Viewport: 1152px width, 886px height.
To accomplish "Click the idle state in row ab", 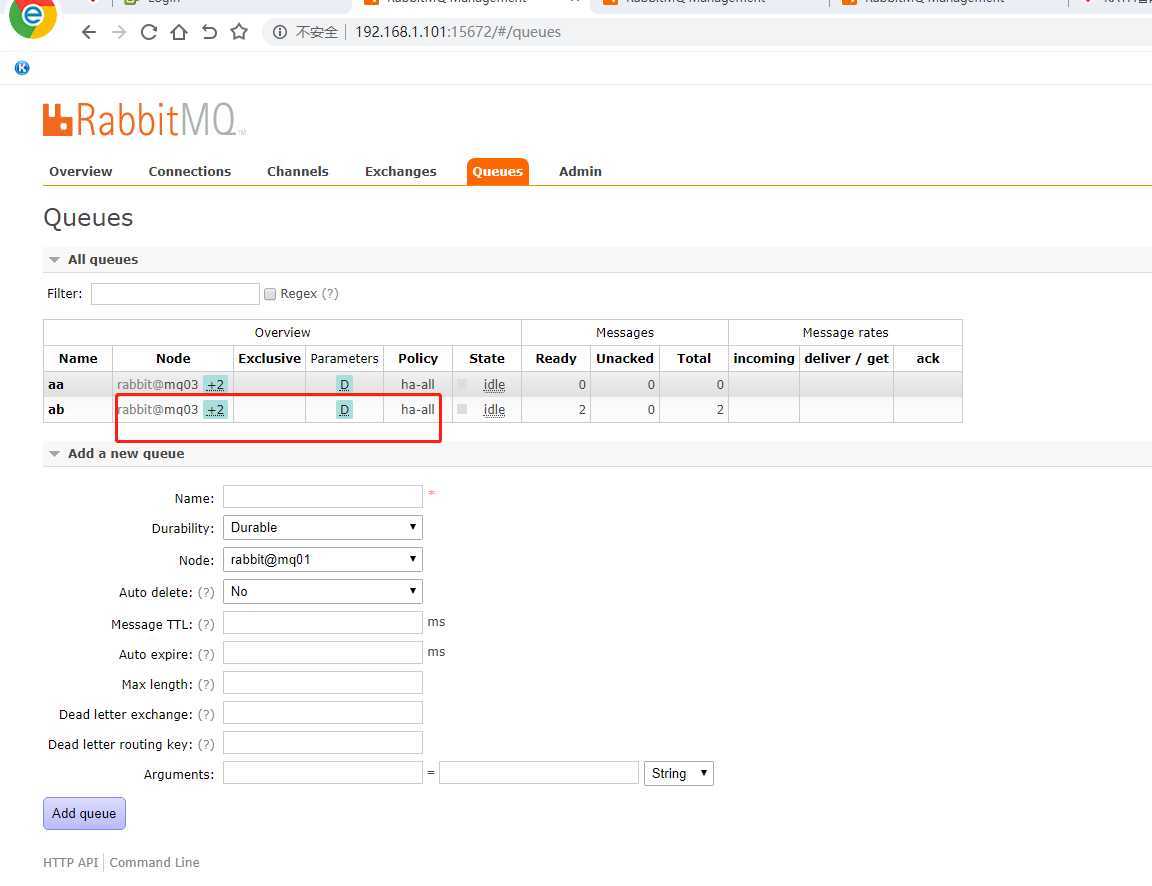I will (494, 409).
